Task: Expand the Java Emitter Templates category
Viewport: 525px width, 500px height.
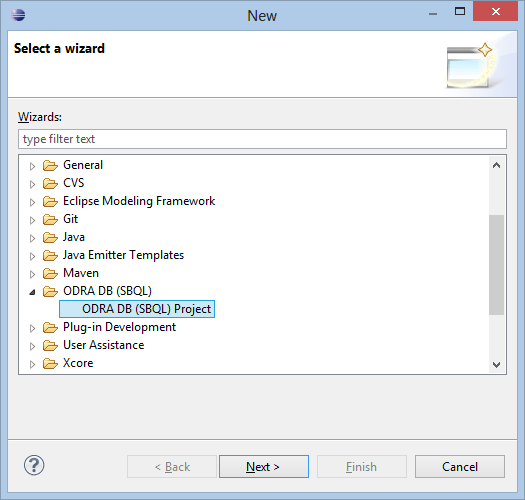Action: tap(32, 257)
